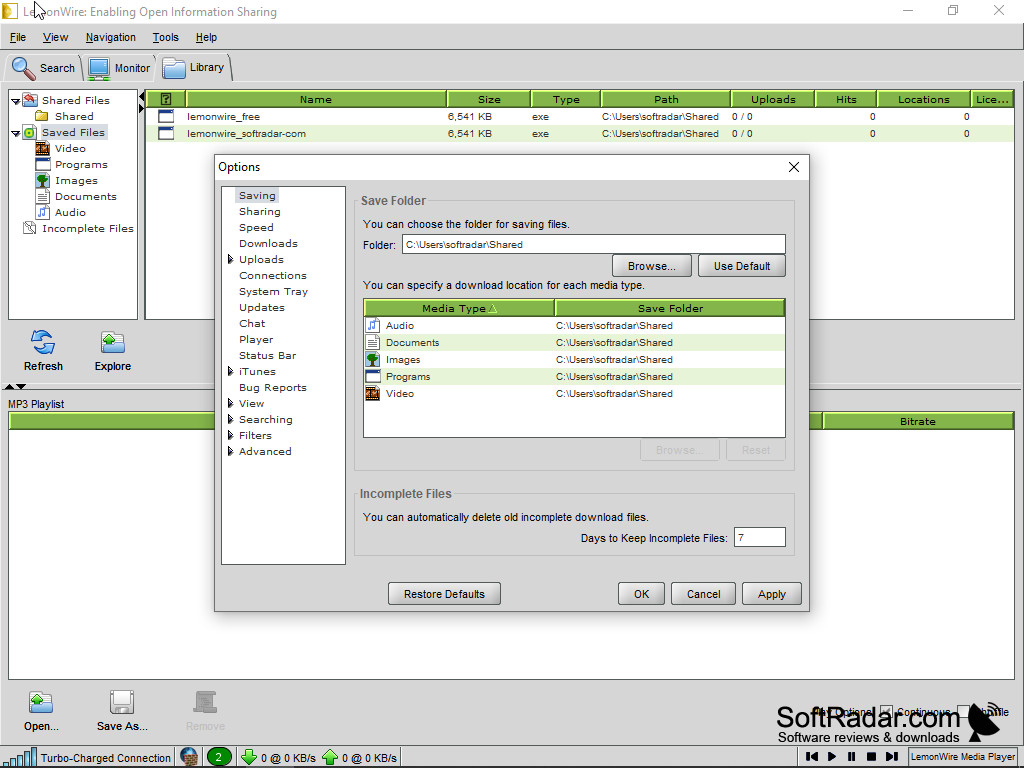This screenshot has width=1024, height=768.
Task: Click the green shared files count badge
Action: (219, 758)
